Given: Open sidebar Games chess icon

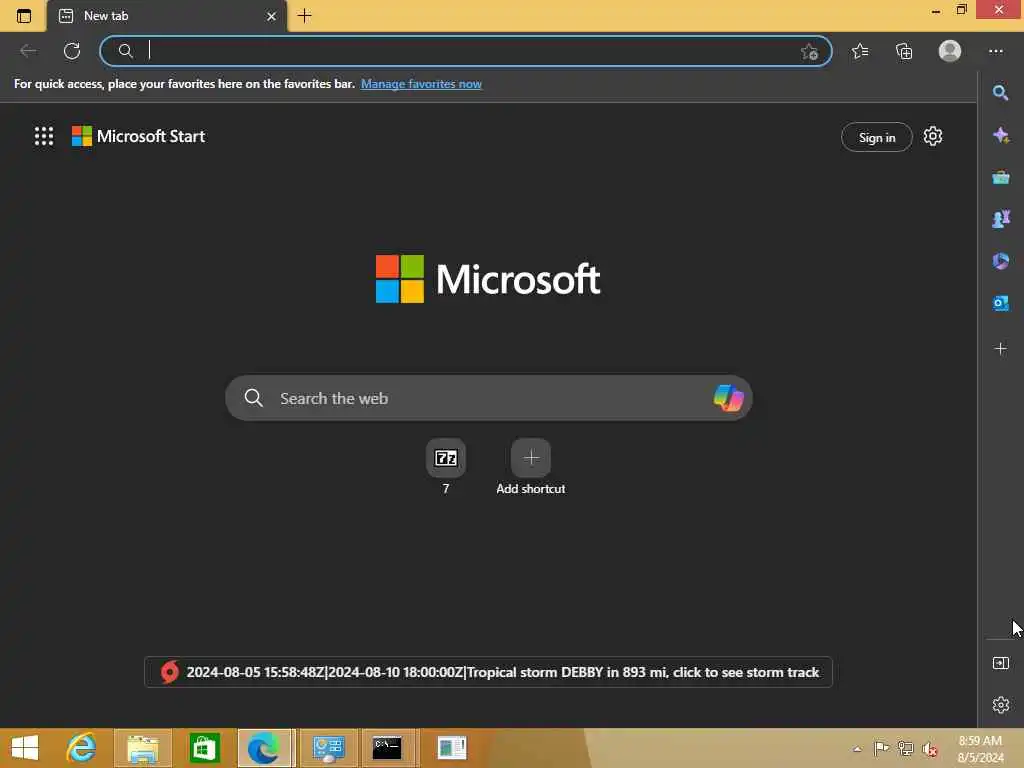Looking at the screenshot, I should (x=1000, y=219).
